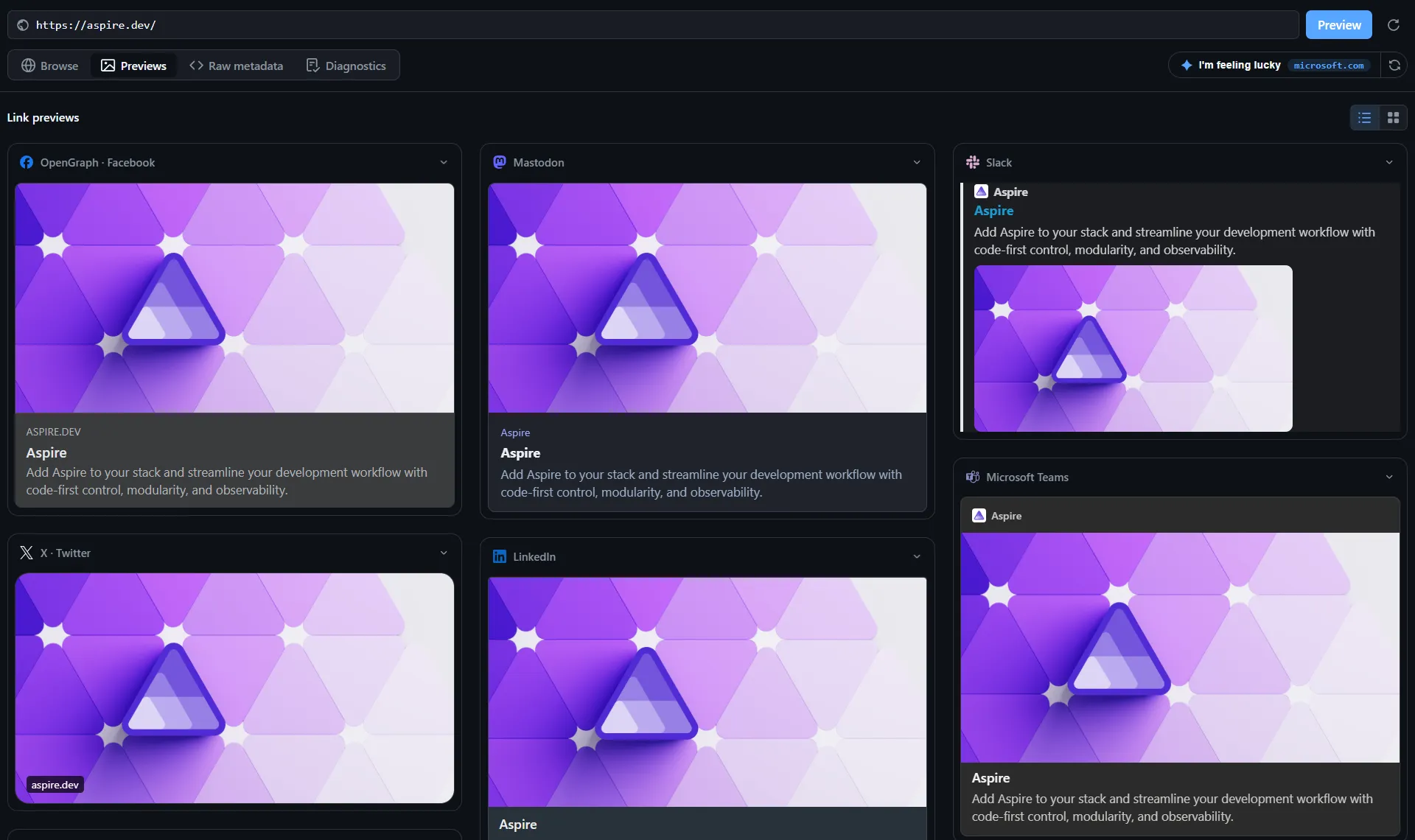Select the Previews tab
Viewport: 1415px width, 840px height.
133,66
